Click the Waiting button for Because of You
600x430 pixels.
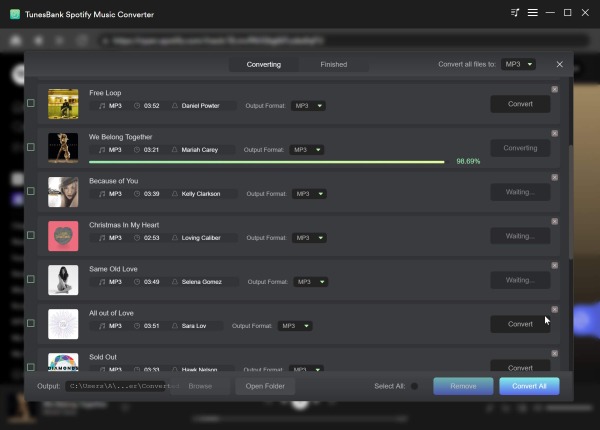pyautogui.click(x=520, y=192)
